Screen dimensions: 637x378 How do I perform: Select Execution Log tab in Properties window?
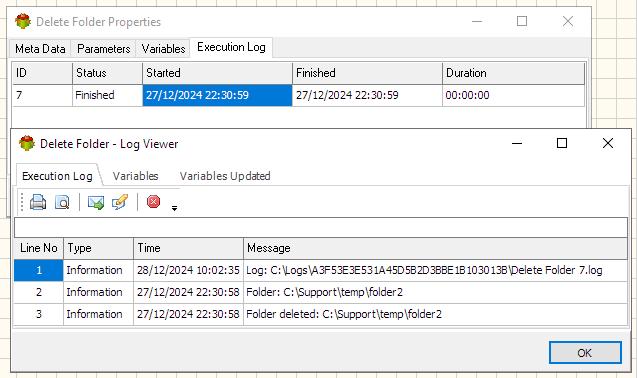pos(231,47)
